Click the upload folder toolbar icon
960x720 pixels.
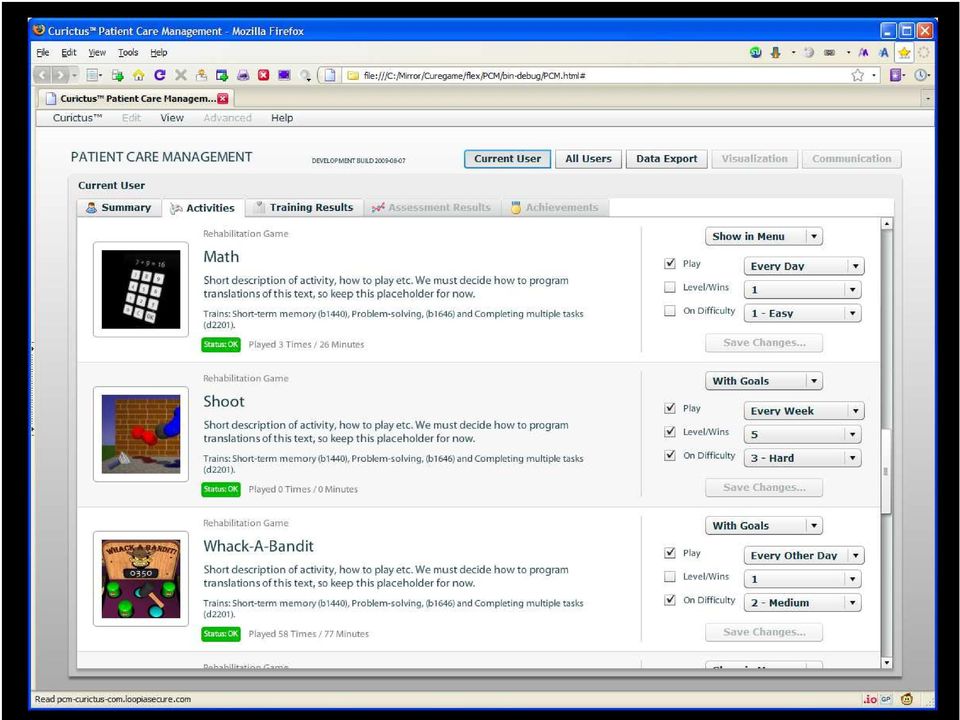click(201, 75)
